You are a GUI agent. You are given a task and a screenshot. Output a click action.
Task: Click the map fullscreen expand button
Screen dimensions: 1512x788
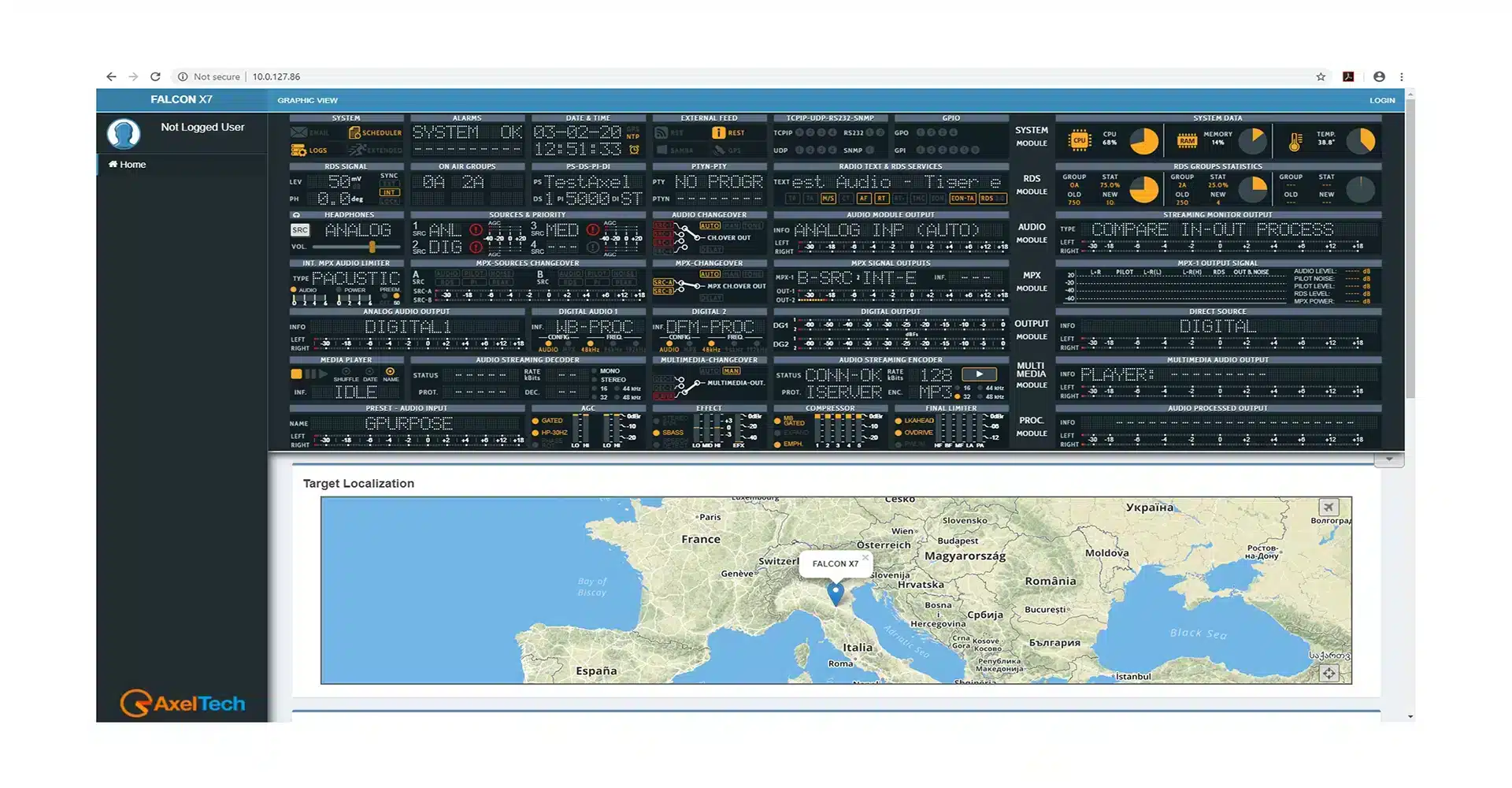(1329, 507)
